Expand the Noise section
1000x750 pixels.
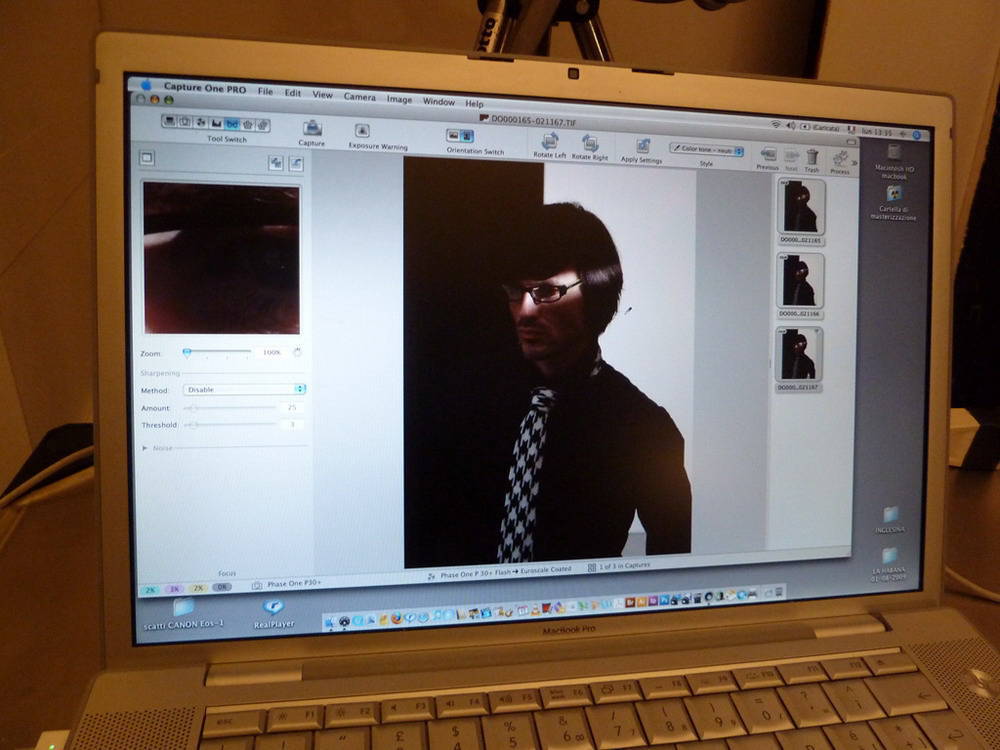[146, 448]
